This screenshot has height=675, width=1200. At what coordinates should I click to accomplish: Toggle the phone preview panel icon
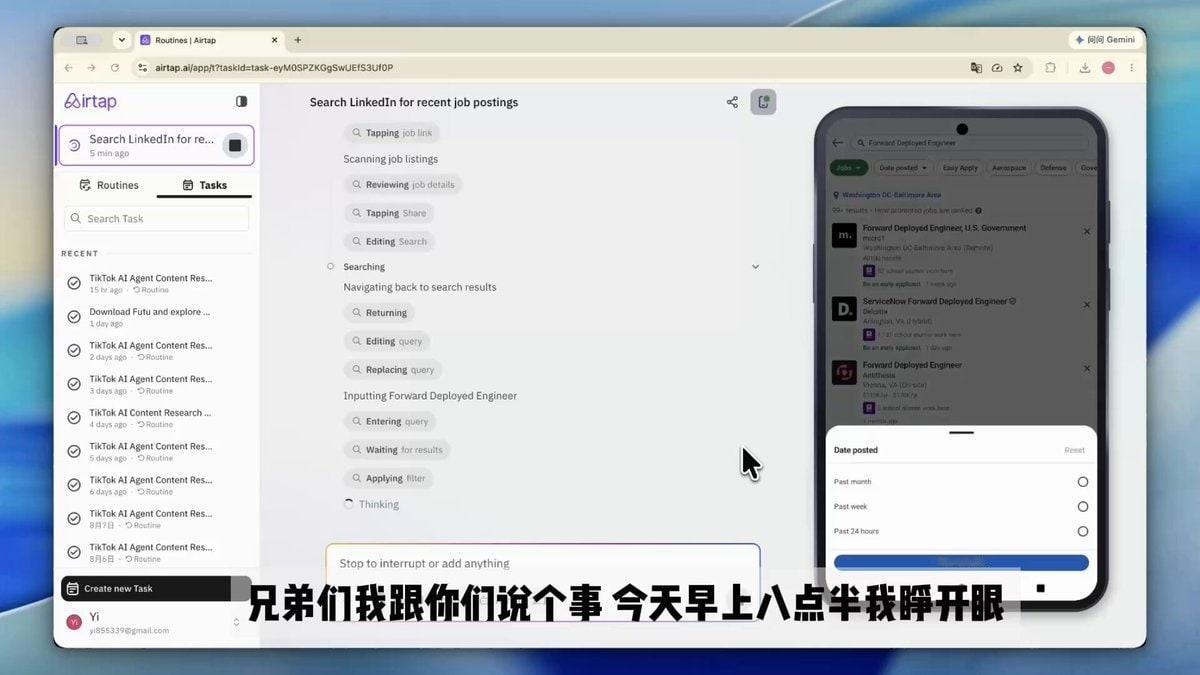point(763,102)
